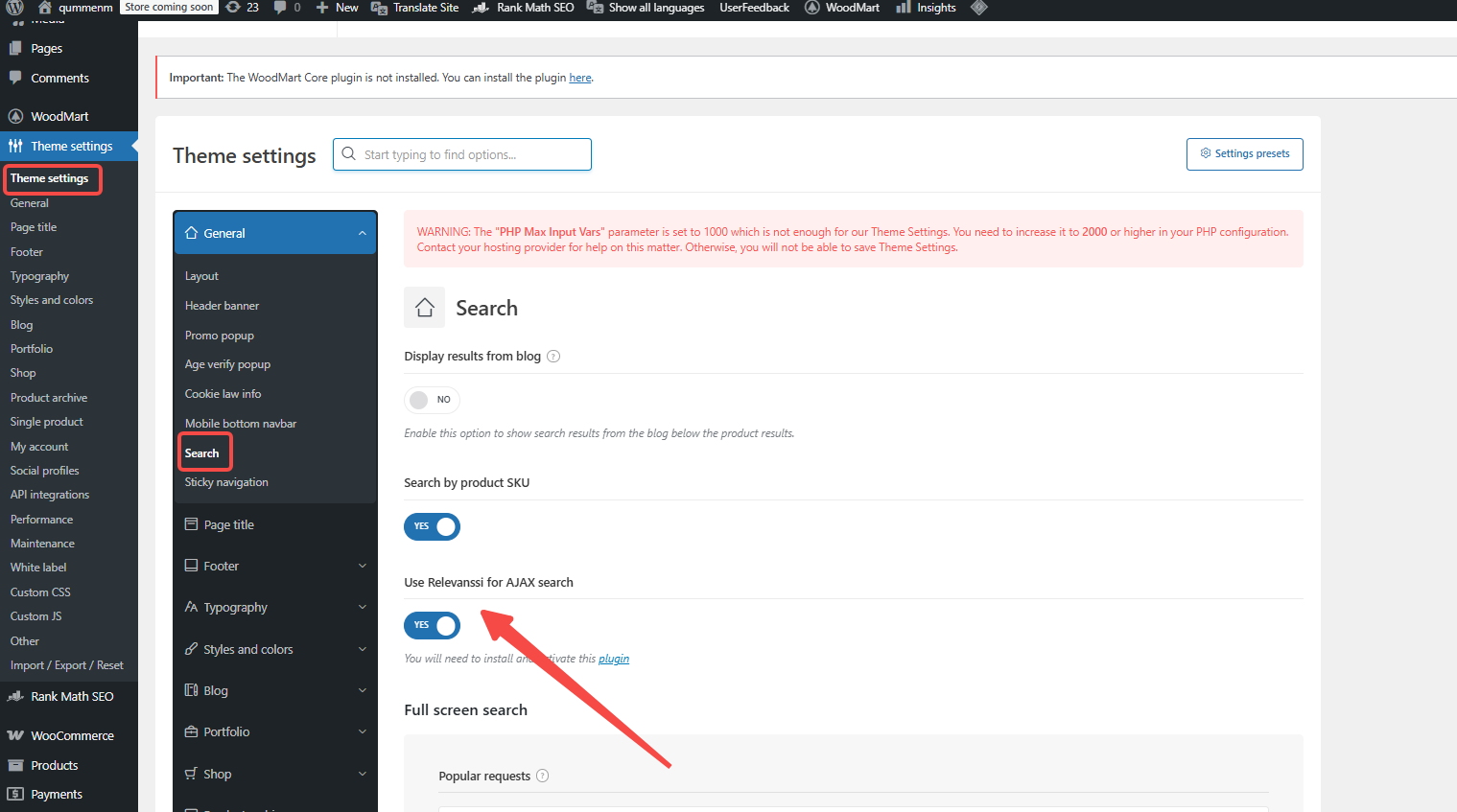Image resolution: width=1457 pixels, height=812 pixels.
Task: Click the Show all languages icon
Action: (x=595, y=8)
